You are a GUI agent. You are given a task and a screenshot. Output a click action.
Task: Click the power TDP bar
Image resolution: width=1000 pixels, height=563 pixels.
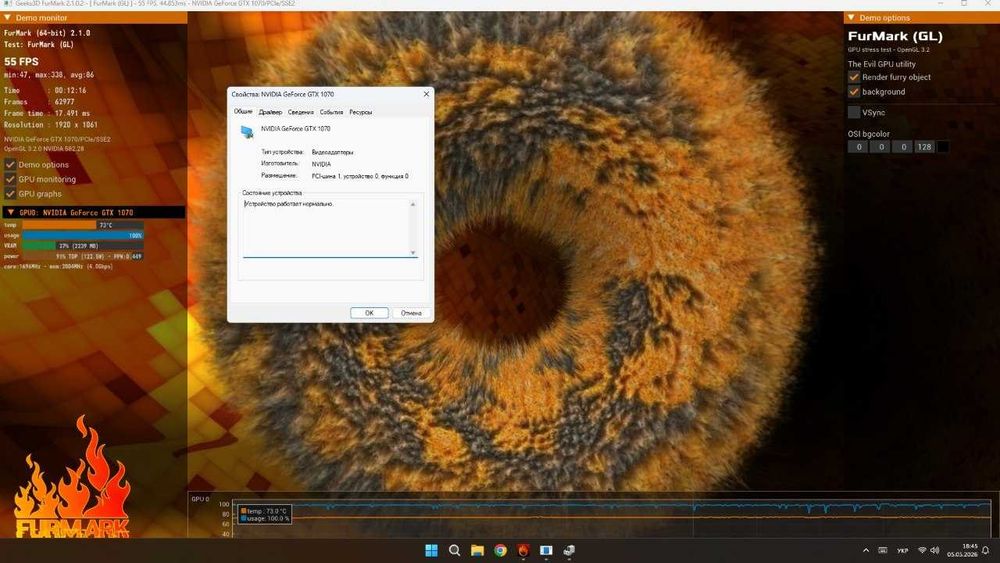point(82,256)
